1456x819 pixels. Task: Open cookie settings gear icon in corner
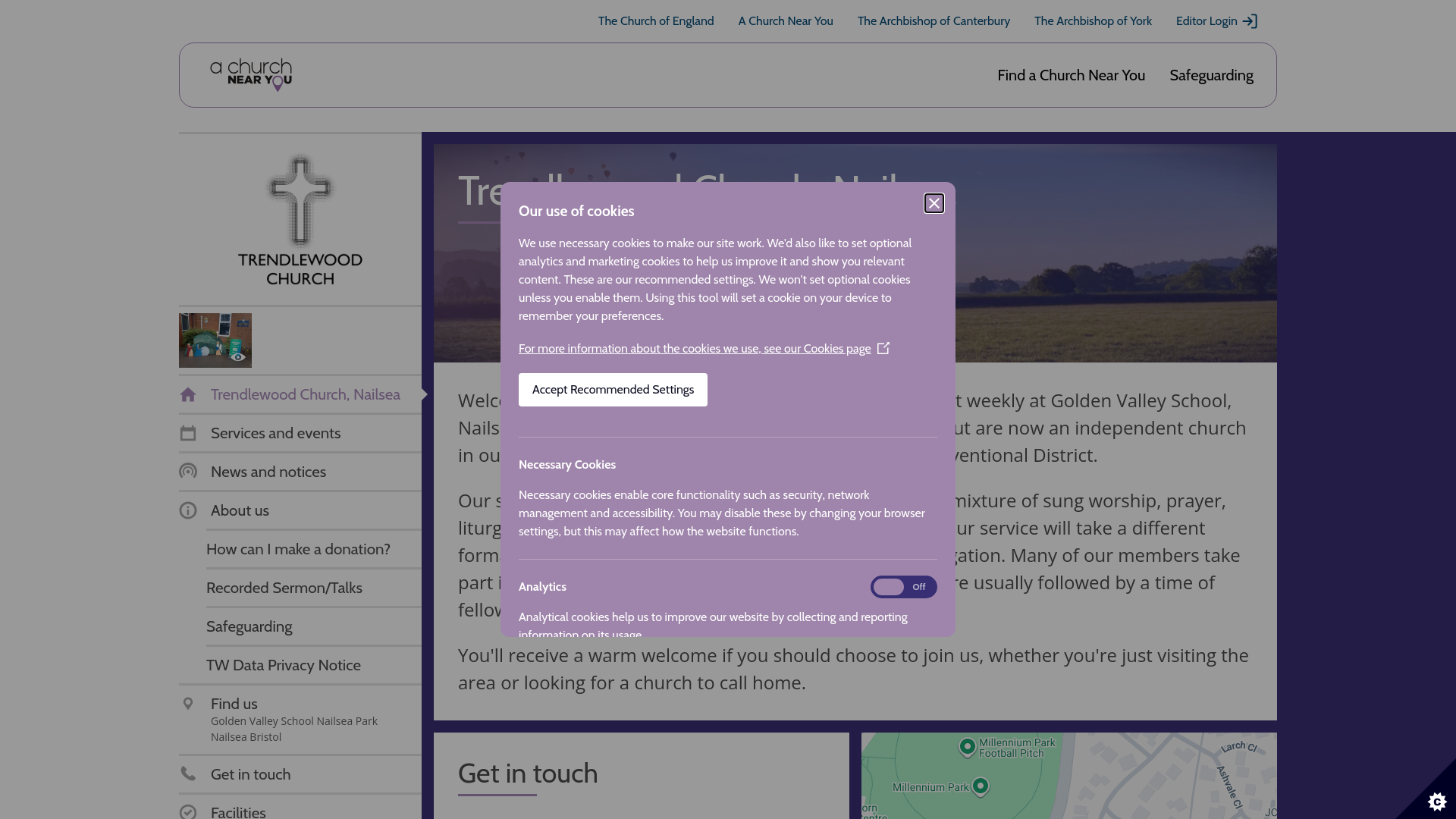[x=1436, y=801]
